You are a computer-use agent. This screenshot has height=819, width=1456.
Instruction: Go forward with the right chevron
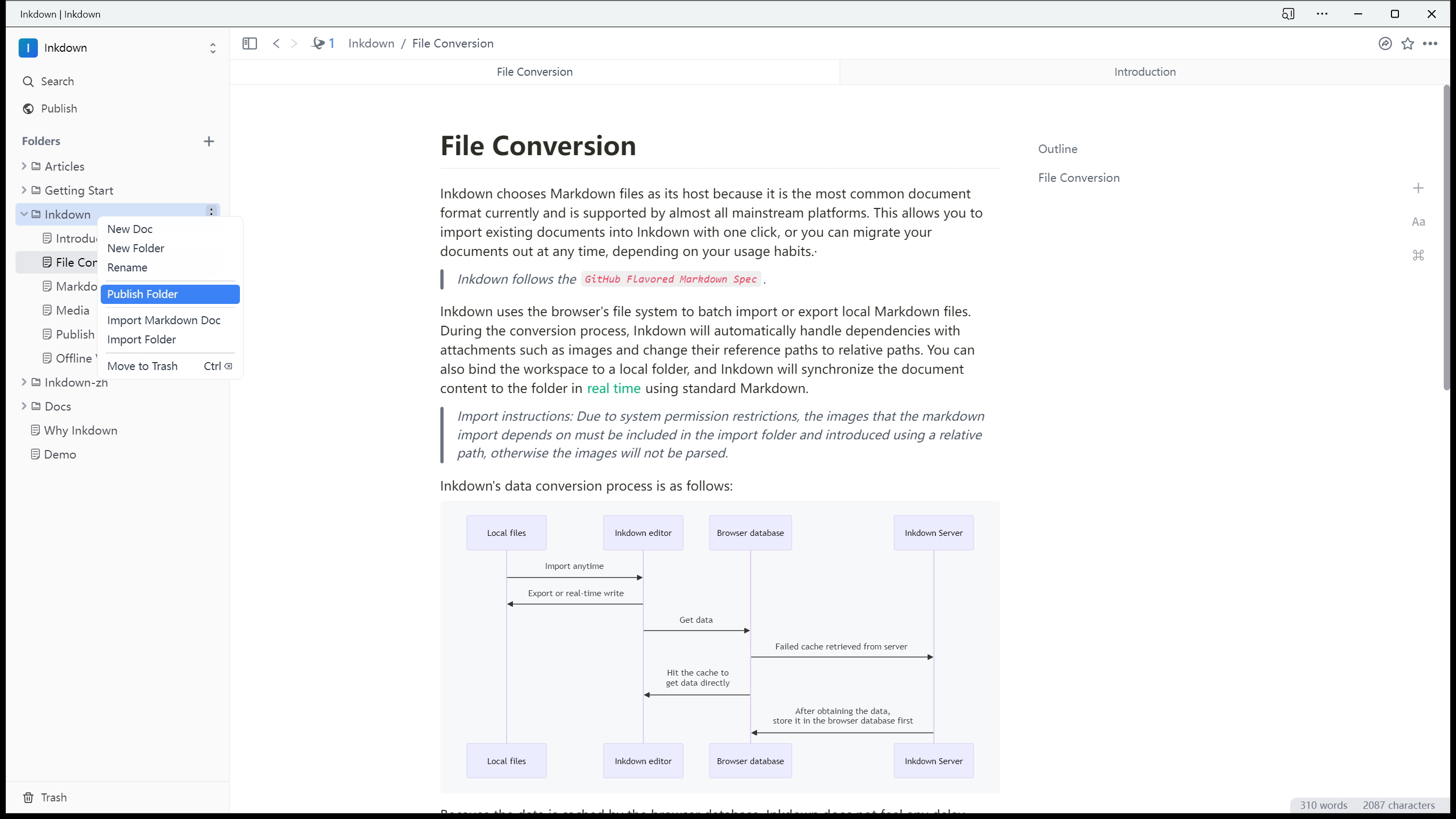point(294,44)
